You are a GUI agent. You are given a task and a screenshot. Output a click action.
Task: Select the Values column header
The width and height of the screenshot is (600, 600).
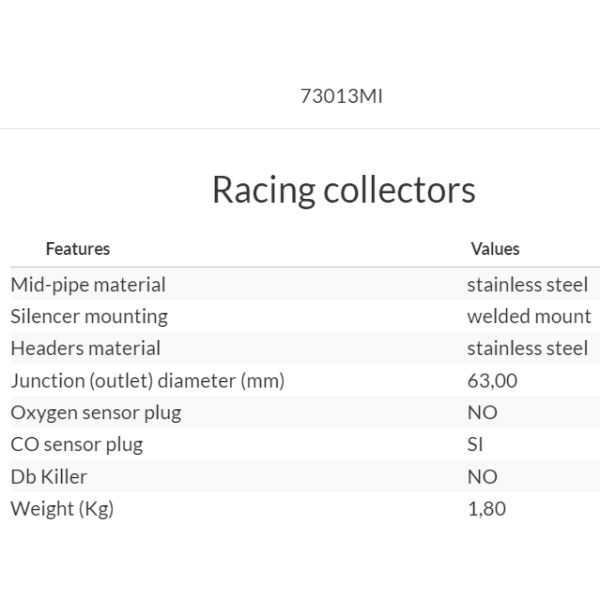495,248
